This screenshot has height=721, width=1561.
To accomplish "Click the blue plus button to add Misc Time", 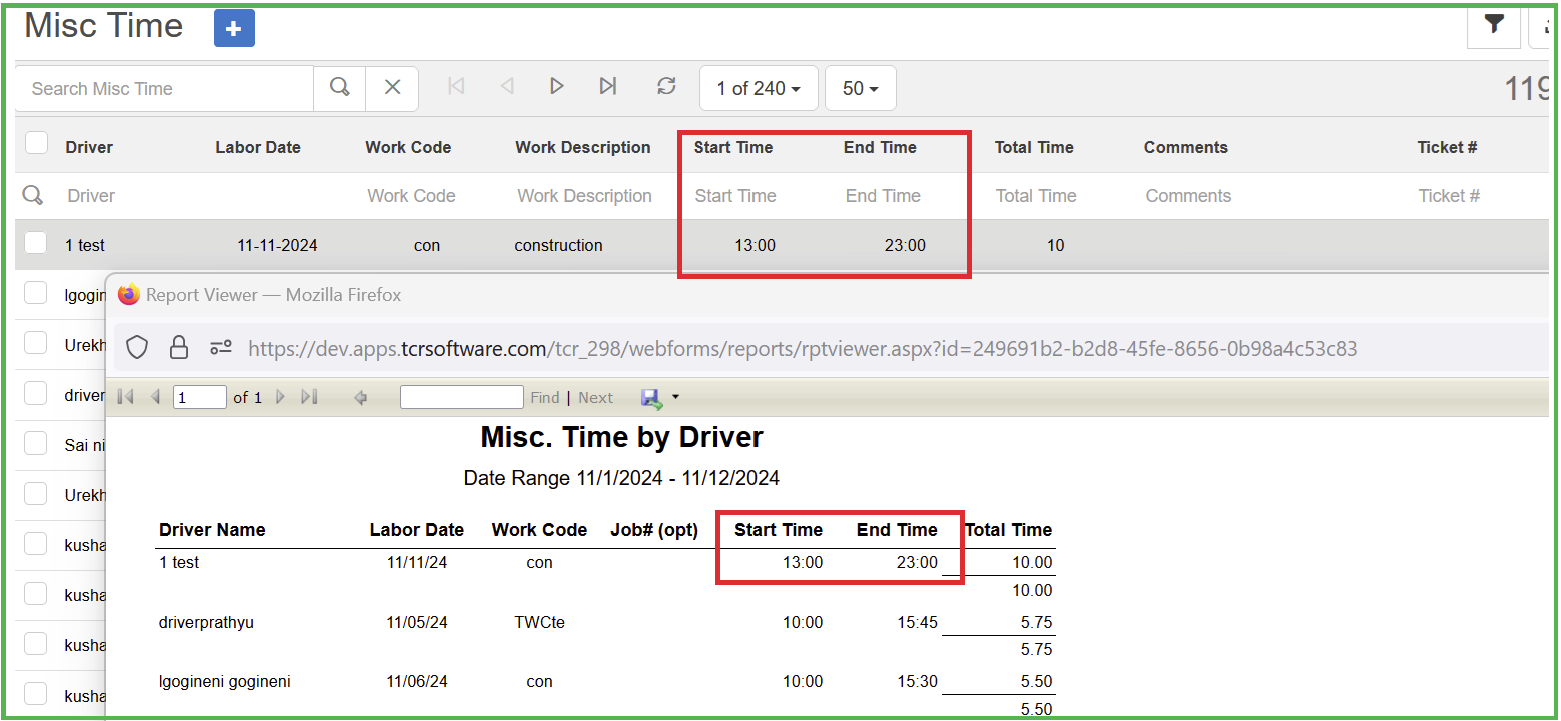I will 234,28.
